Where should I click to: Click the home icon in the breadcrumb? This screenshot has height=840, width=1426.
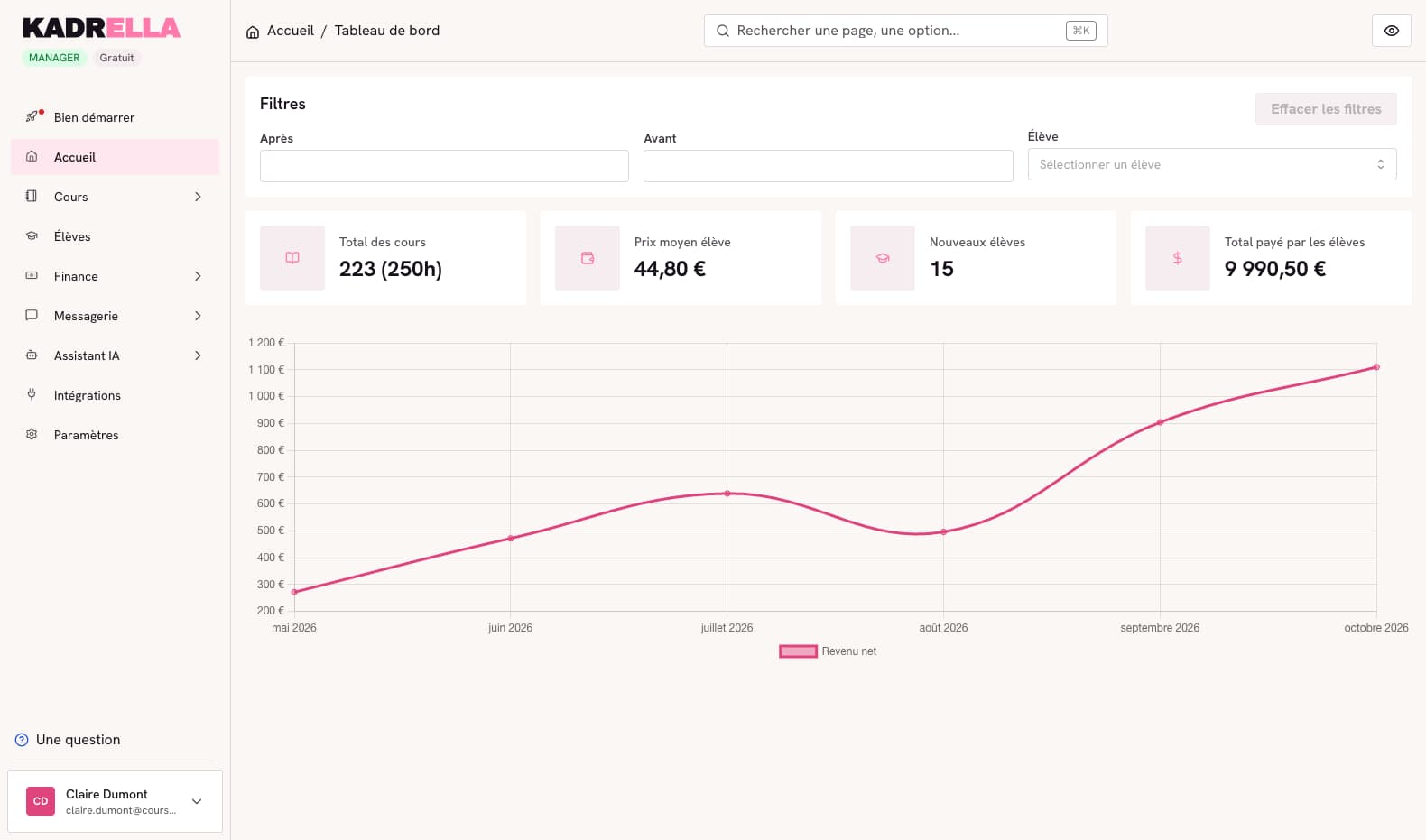pos(253,32)
